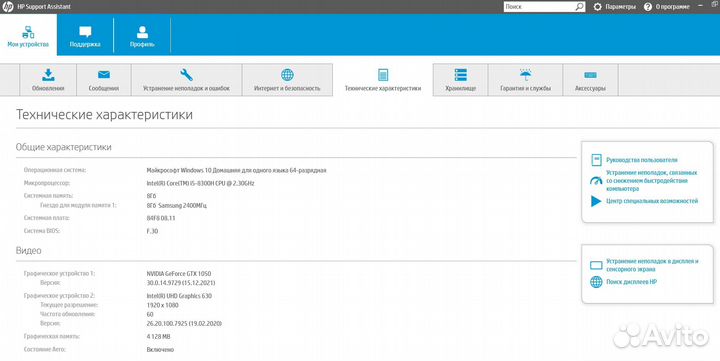Click the display monitor icon
The width and height of the screenshot is (720, 361).
[596, 265]
